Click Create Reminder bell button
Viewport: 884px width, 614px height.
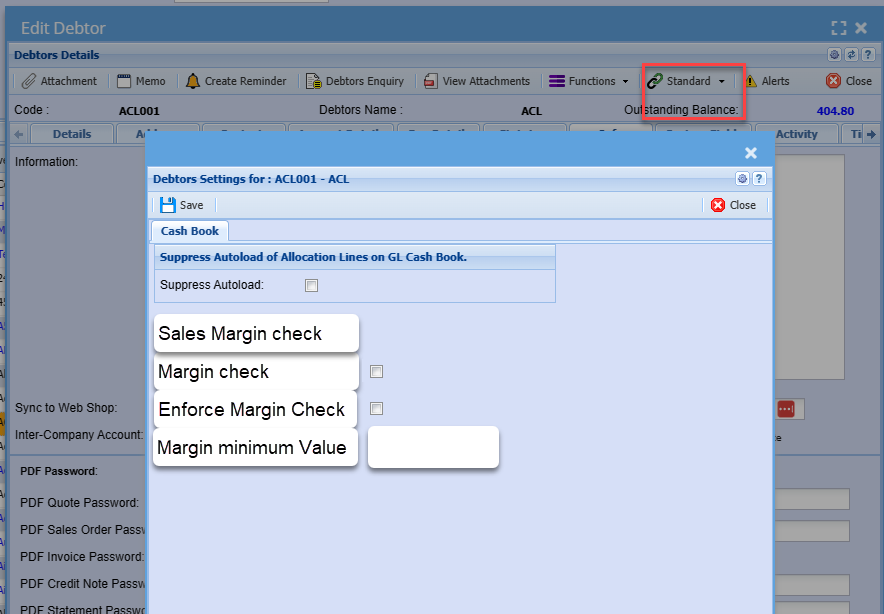pos(236,81)
